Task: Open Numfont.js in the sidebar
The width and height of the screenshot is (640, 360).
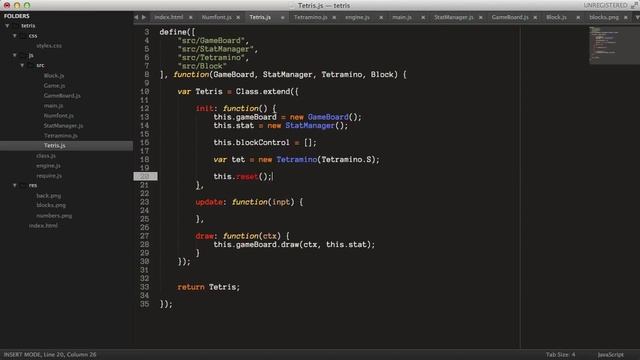Action: (58, 116)
